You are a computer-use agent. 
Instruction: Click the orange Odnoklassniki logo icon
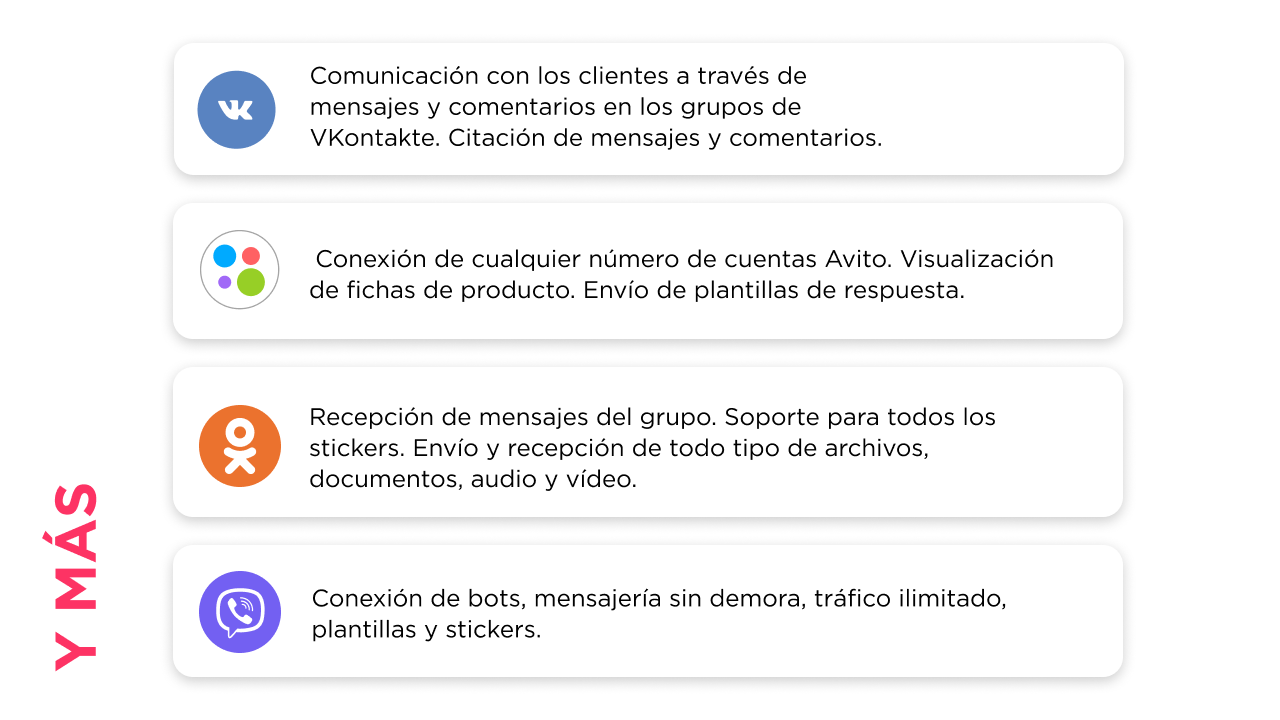click(239, 446)
